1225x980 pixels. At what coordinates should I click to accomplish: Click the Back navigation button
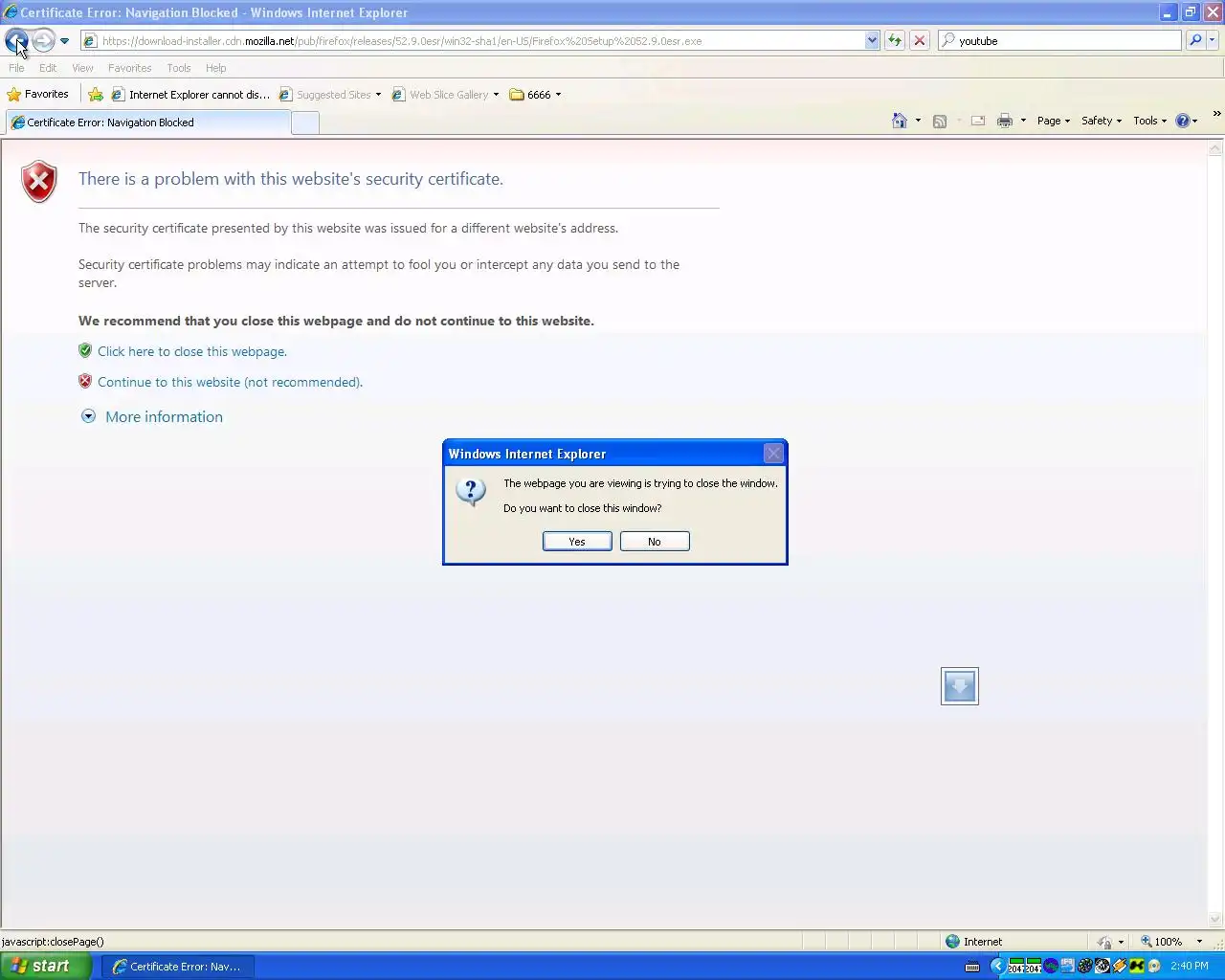pos(16,40)
